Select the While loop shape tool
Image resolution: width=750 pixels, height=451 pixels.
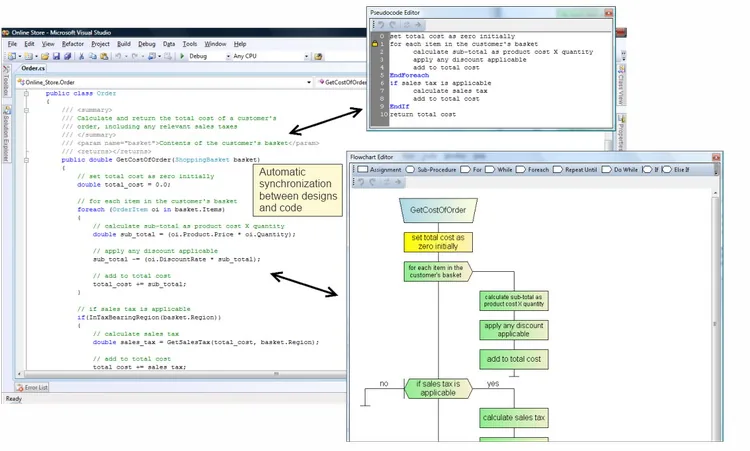(498, 170)
